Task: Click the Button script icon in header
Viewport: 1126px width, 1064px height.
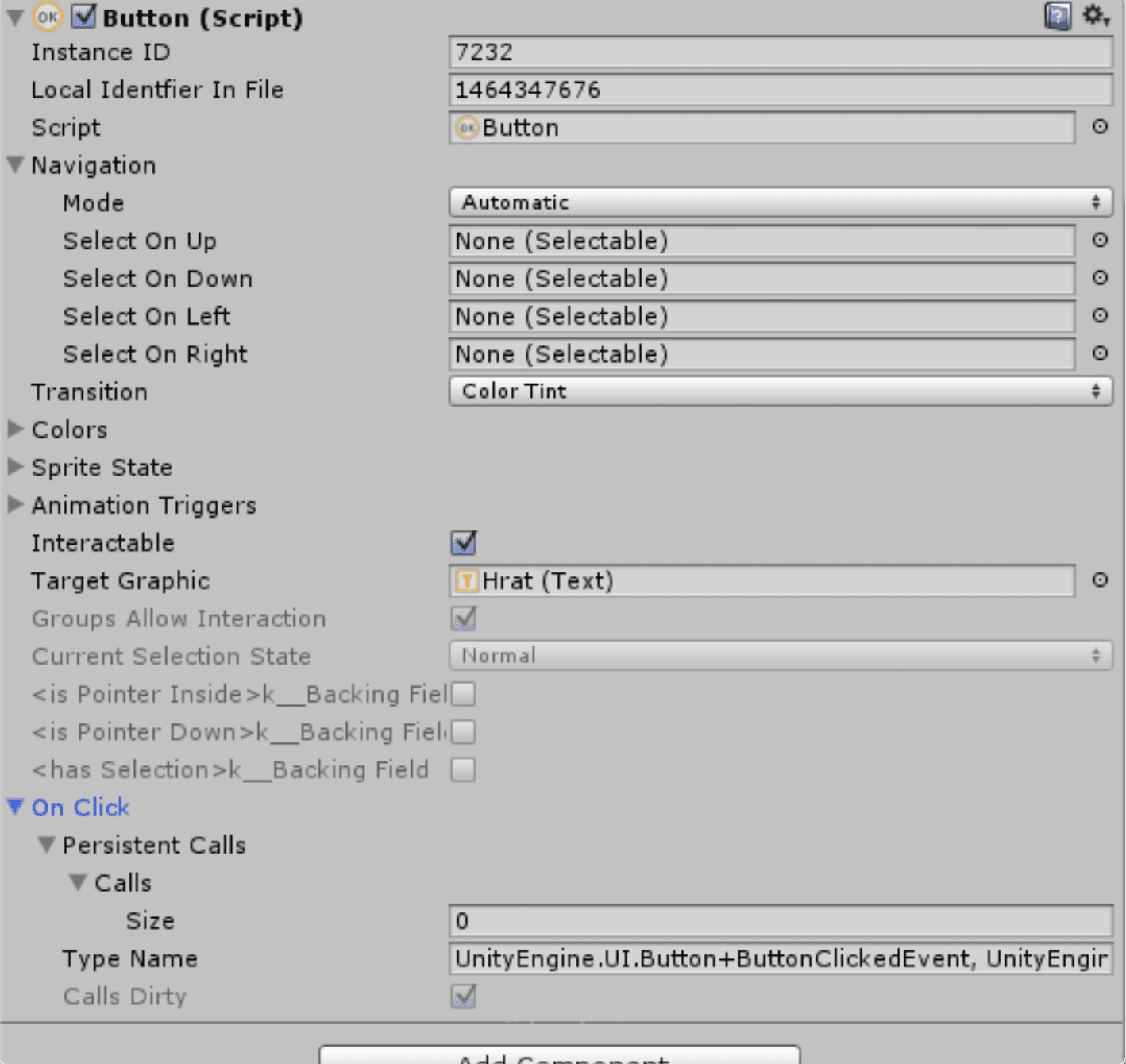Action: click(x=48, y=17)
